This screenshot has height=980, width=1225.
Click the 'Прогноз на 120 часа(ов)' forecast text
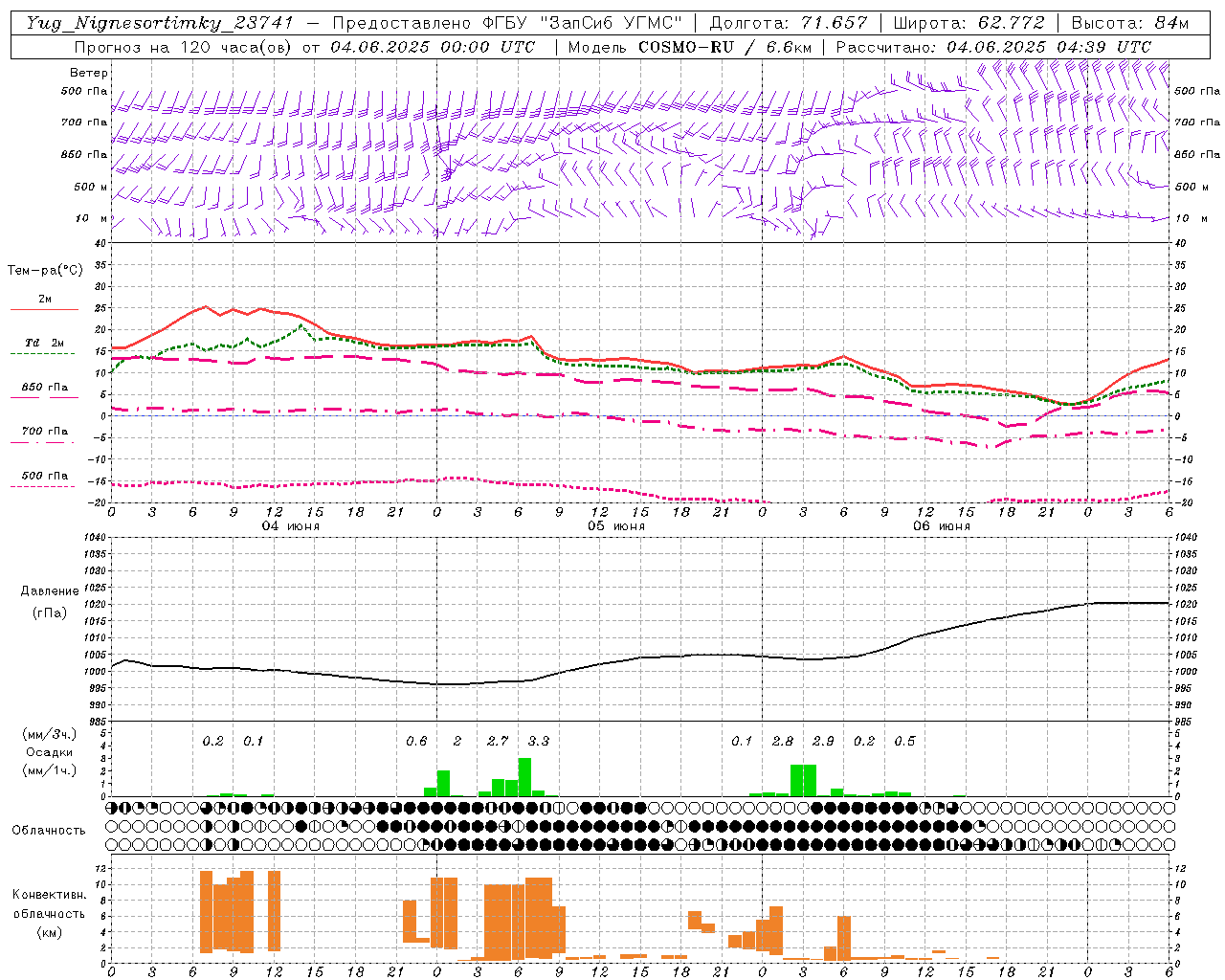coord(184,47)
